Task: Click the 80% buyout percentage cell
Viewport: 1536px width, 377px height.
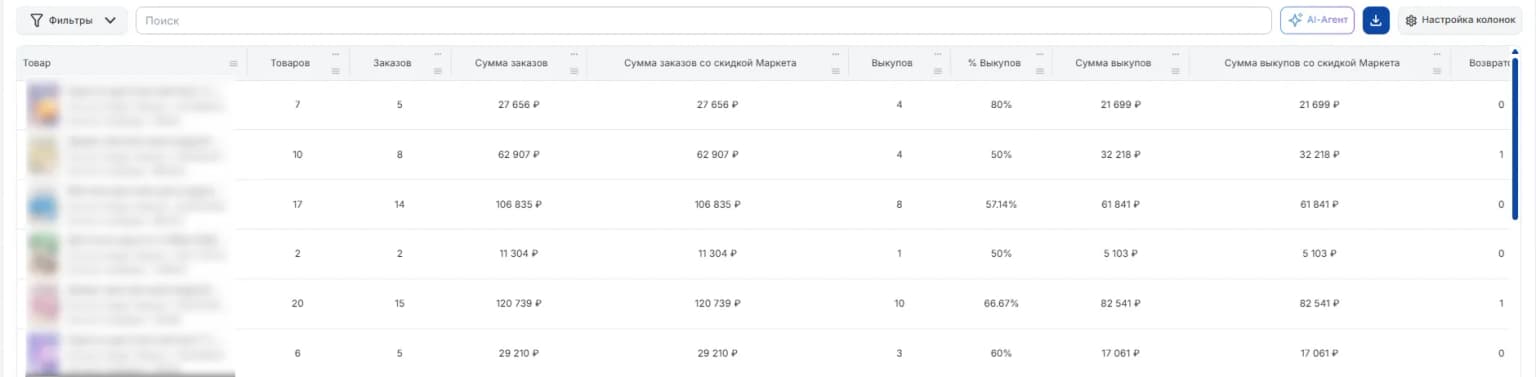Action: [x=1001, y=105]
